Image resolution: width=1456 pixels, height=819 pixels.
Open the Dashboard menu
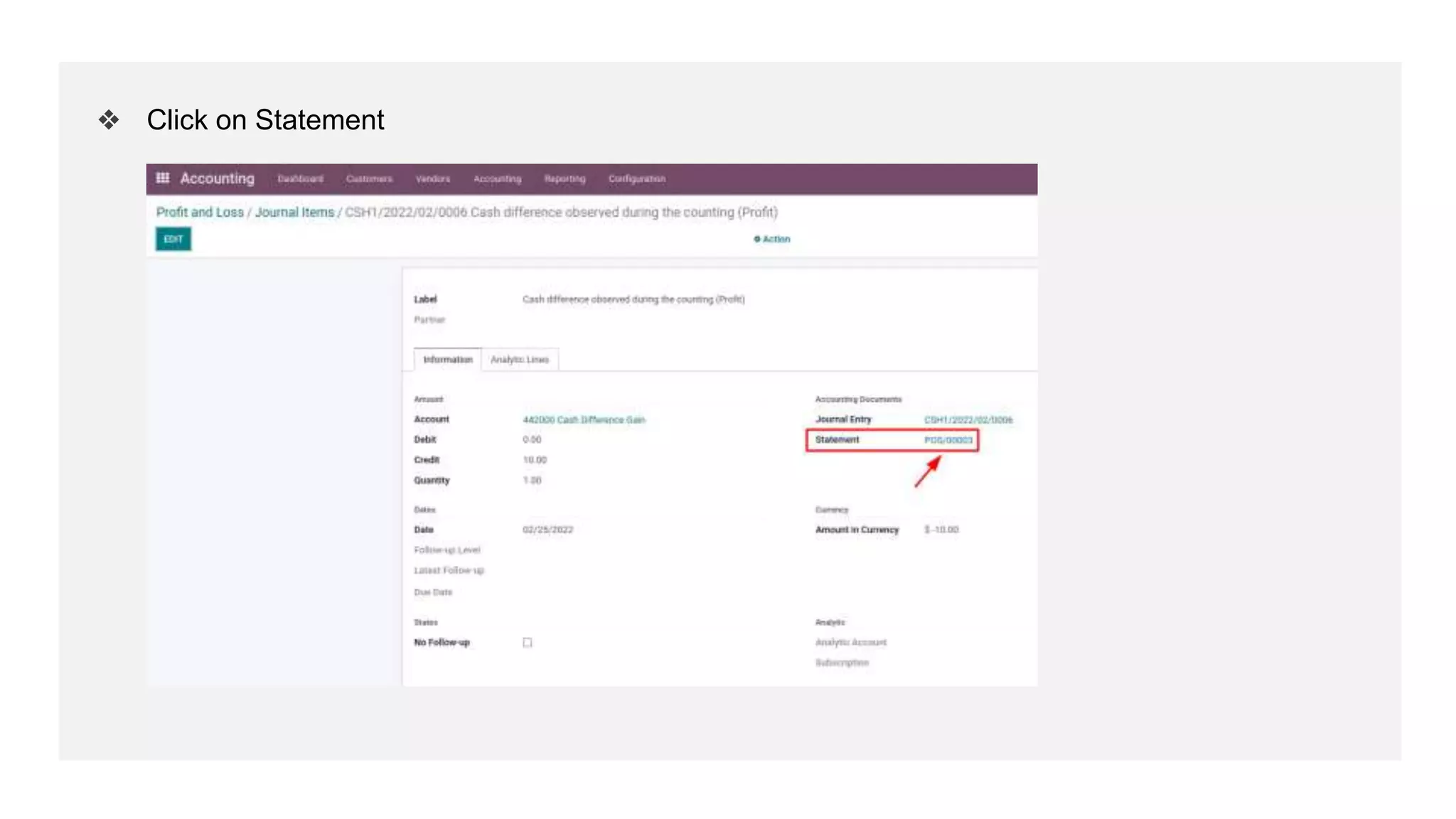300,179
